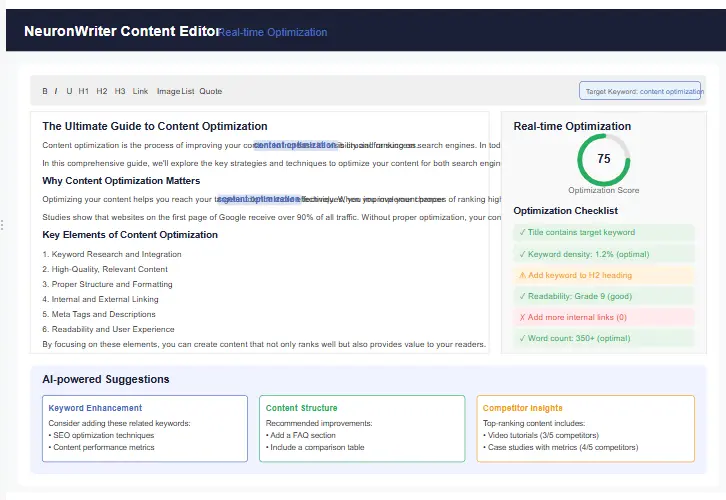Click list item '3. Proper Structure and Formatting'
Screen dimensions: 726x500
[x=107, y=284]
